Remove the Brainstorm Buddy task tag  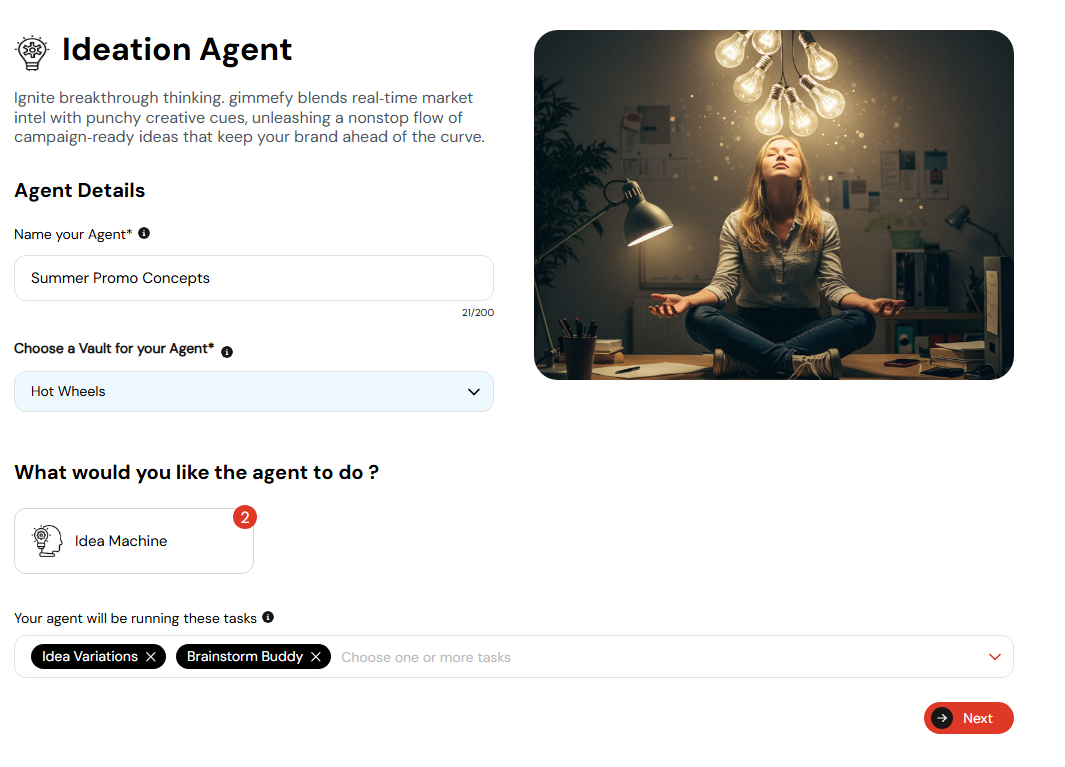(x=316, y=657)
